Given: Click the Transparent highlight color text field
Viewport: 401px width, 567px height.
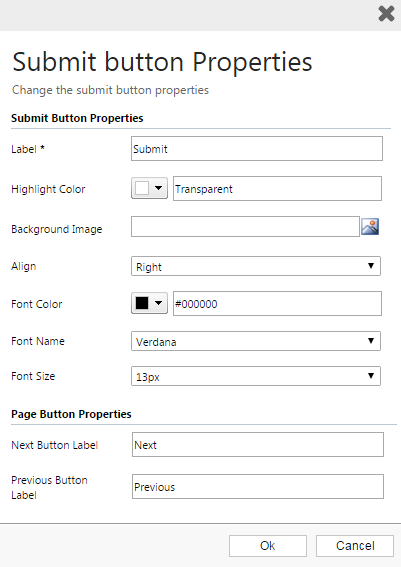Looking at the screenshot, I should coord(277,188).
